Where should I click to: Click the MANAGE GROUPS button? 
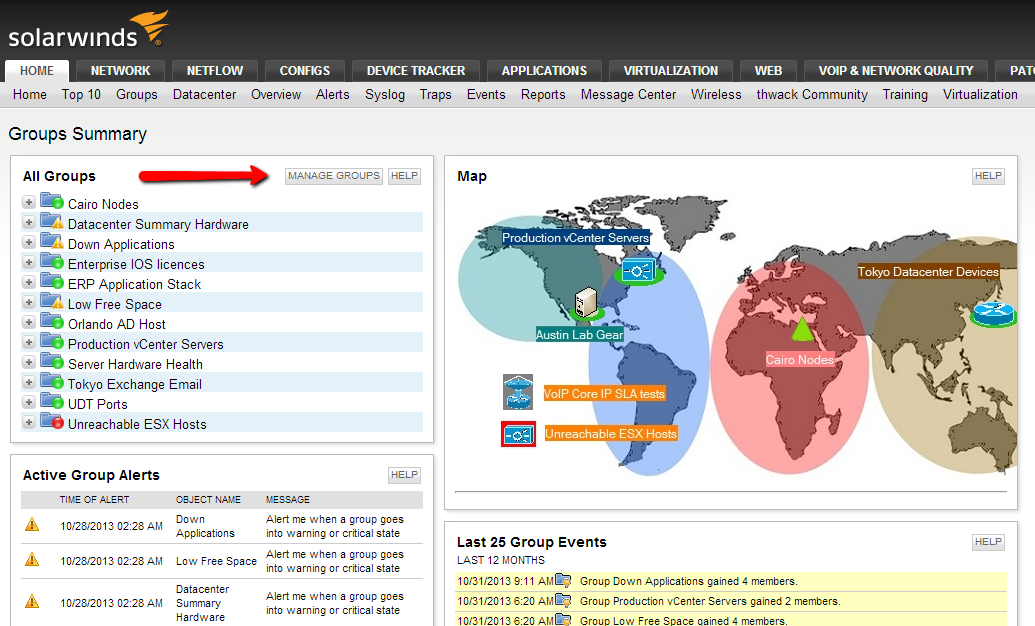[334, 176]
